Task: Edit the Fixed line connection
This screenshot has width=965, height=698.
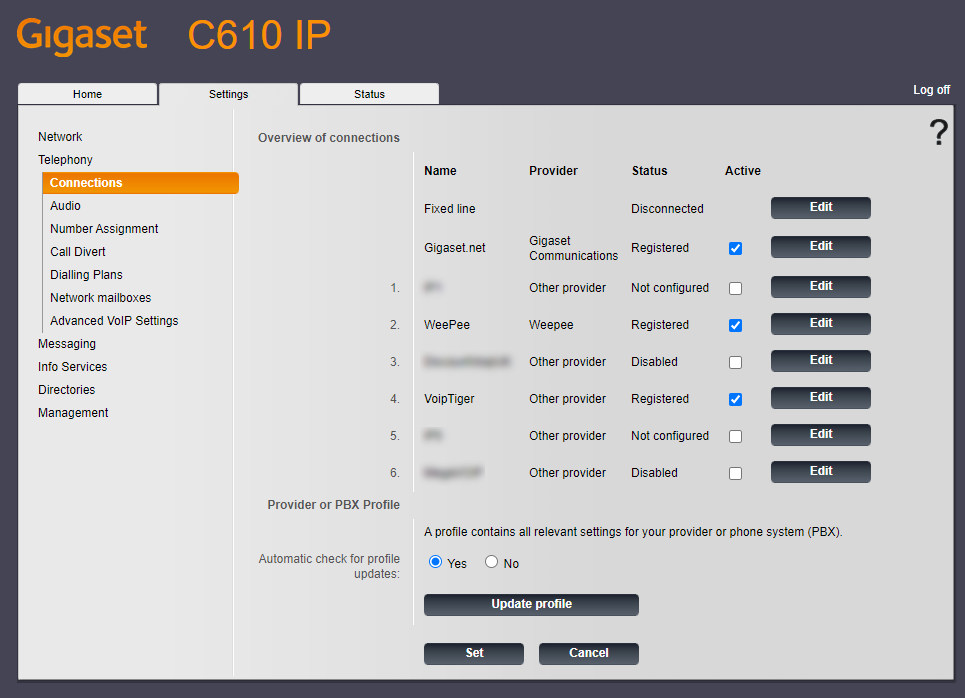Action: [x=820, y=207]
